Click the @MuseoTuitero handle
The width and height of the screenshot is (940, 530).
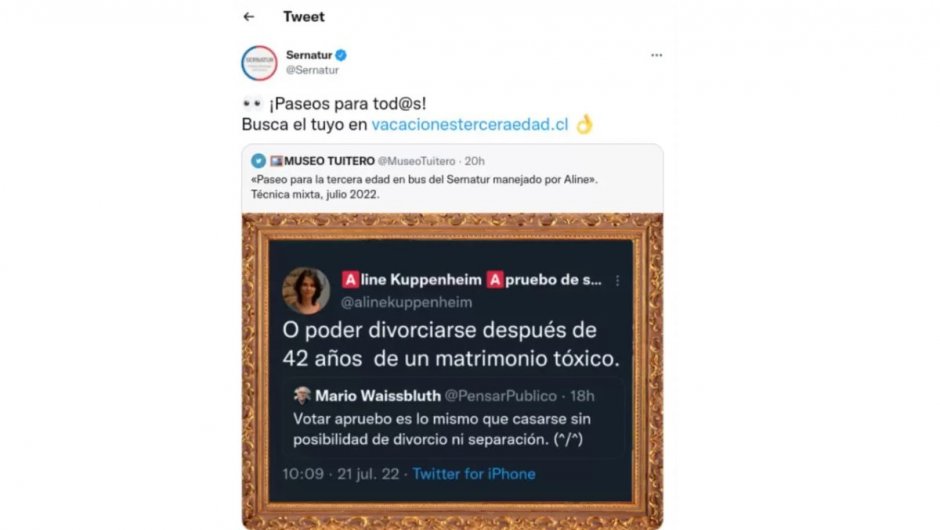tap(416, 161)
